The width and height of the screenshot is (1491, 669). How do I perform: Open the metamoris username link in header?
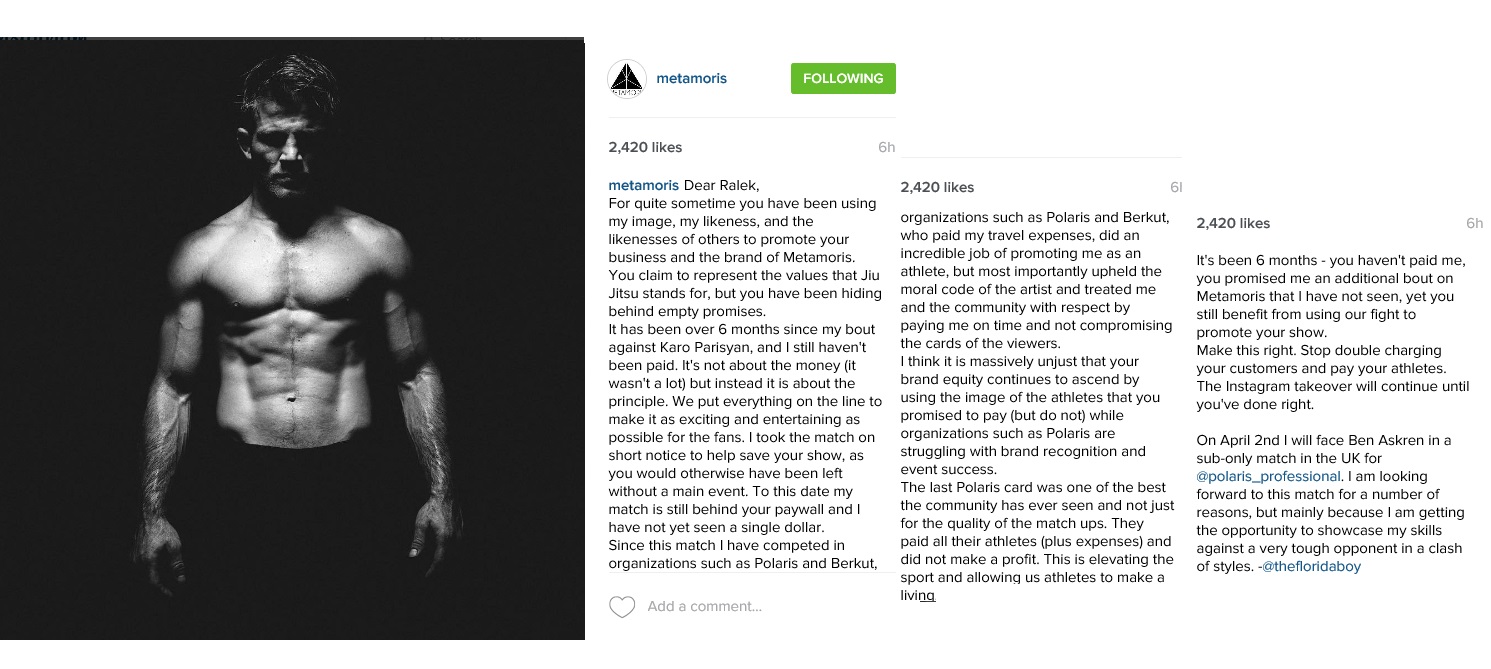[691, 79]
